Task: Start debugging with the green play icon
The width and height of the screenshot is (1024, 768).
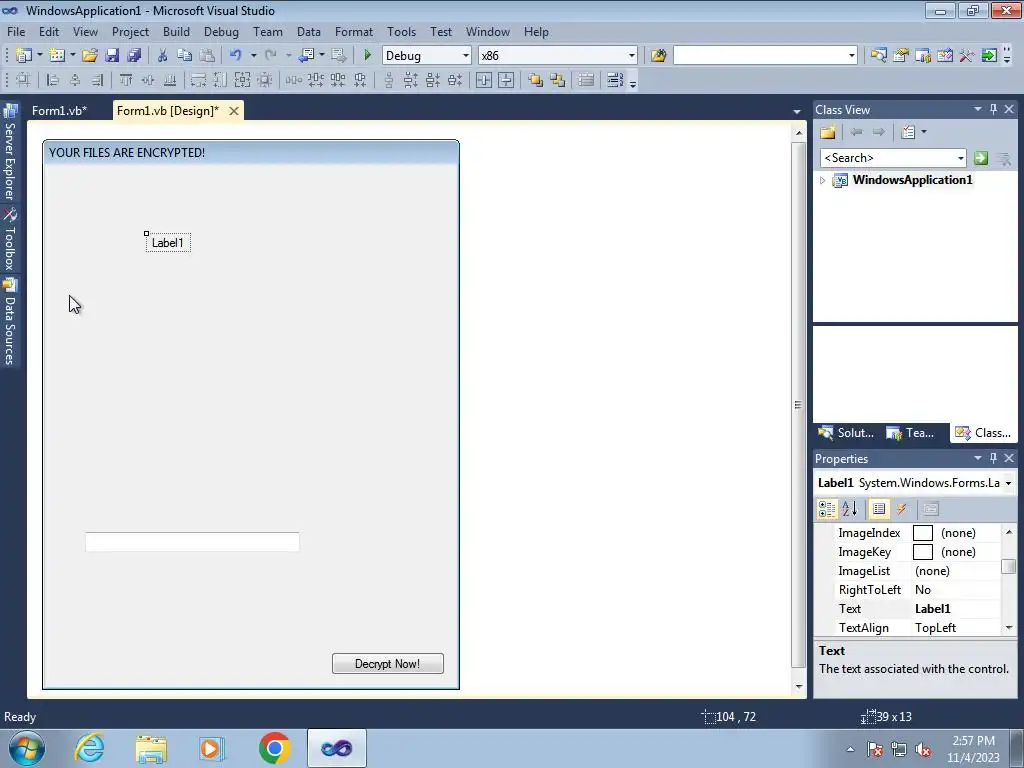Action: (x=368, y=56)
